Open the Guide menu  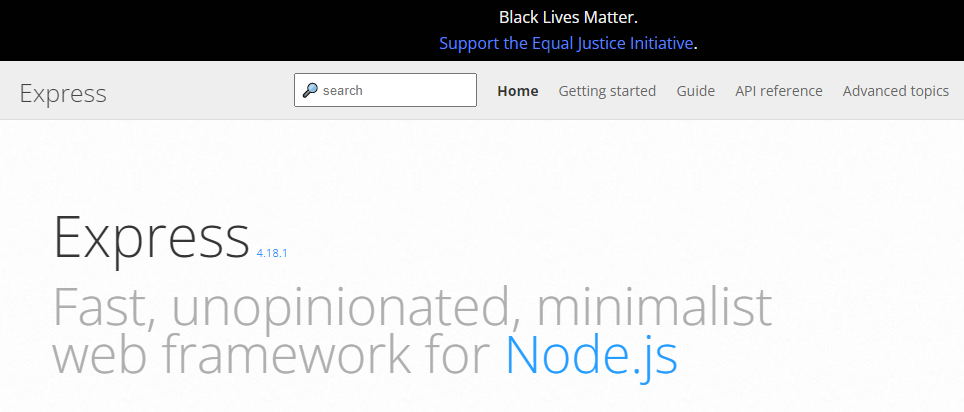[x=695, y=91]
